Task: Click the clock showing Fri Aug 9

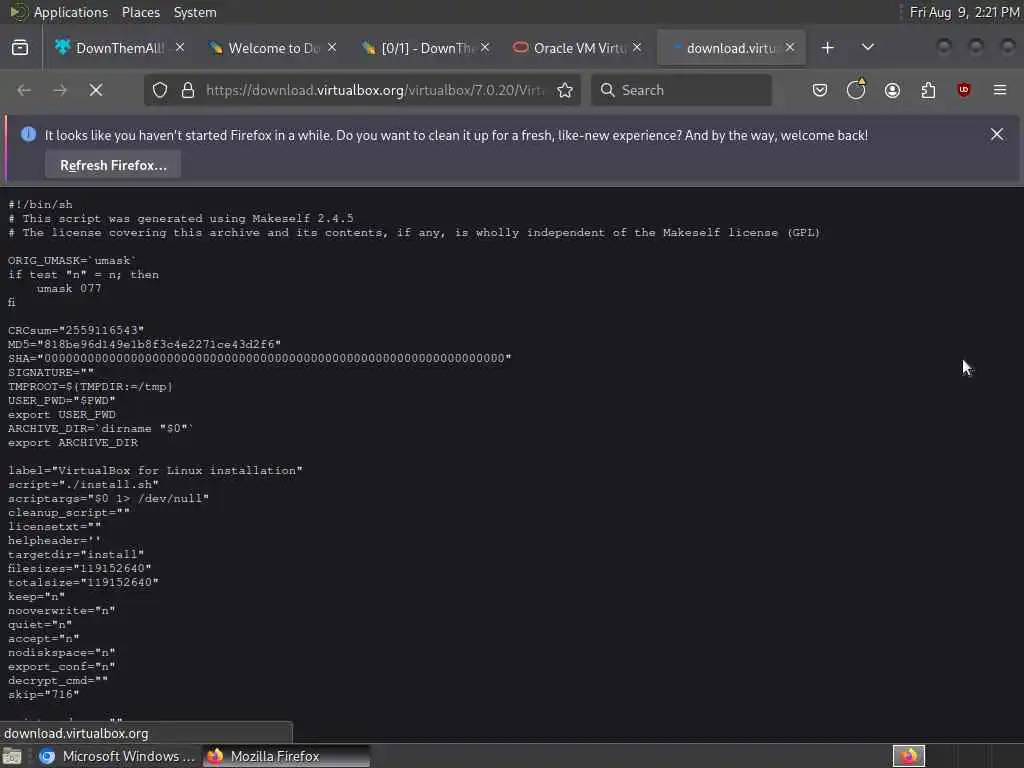Action: point(964,12)
